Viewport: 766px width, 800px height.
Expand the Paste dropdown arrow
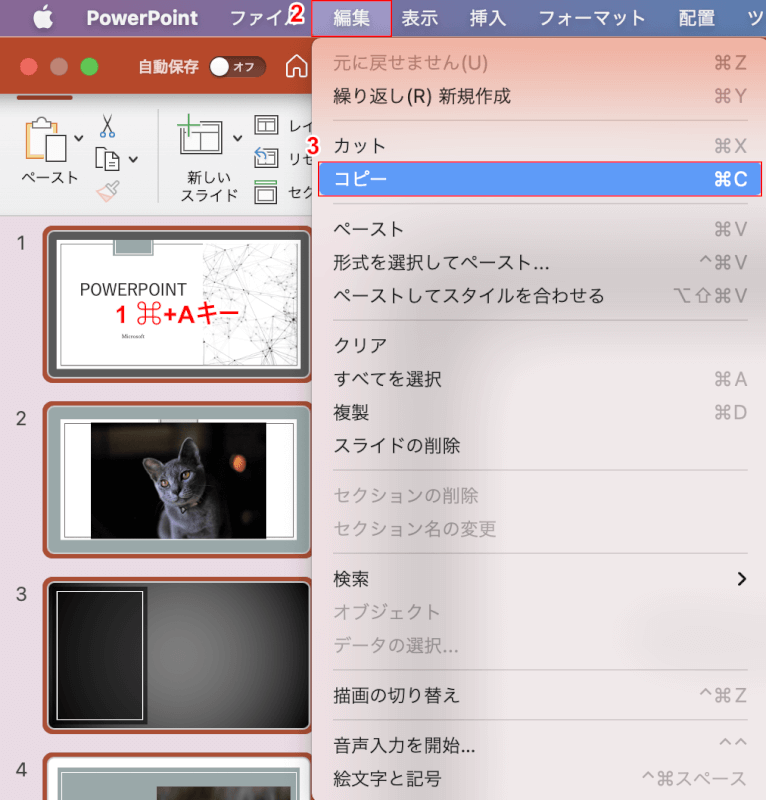[x=79, y=138]
